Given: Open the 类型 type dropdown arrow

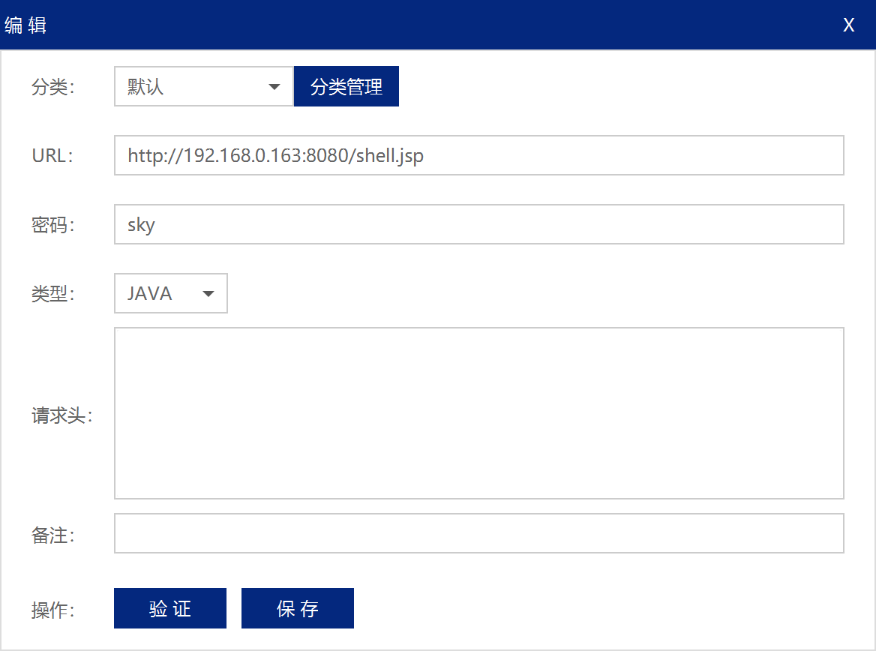Looking at the screenshot, I should coord(207,293).
